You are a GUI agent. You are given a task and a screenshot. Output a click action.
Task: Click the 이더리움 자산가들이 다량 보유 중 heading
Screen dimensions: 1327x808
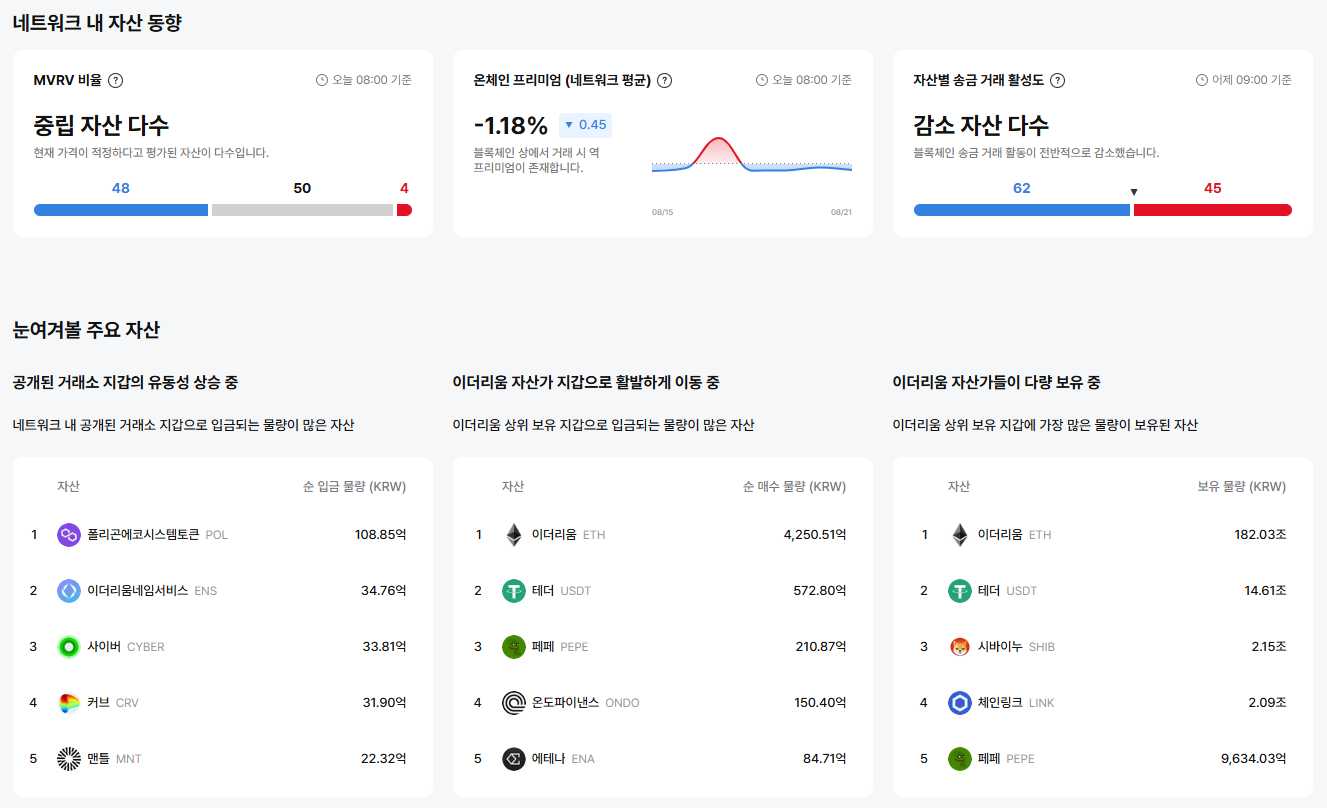tap(996, 382)
